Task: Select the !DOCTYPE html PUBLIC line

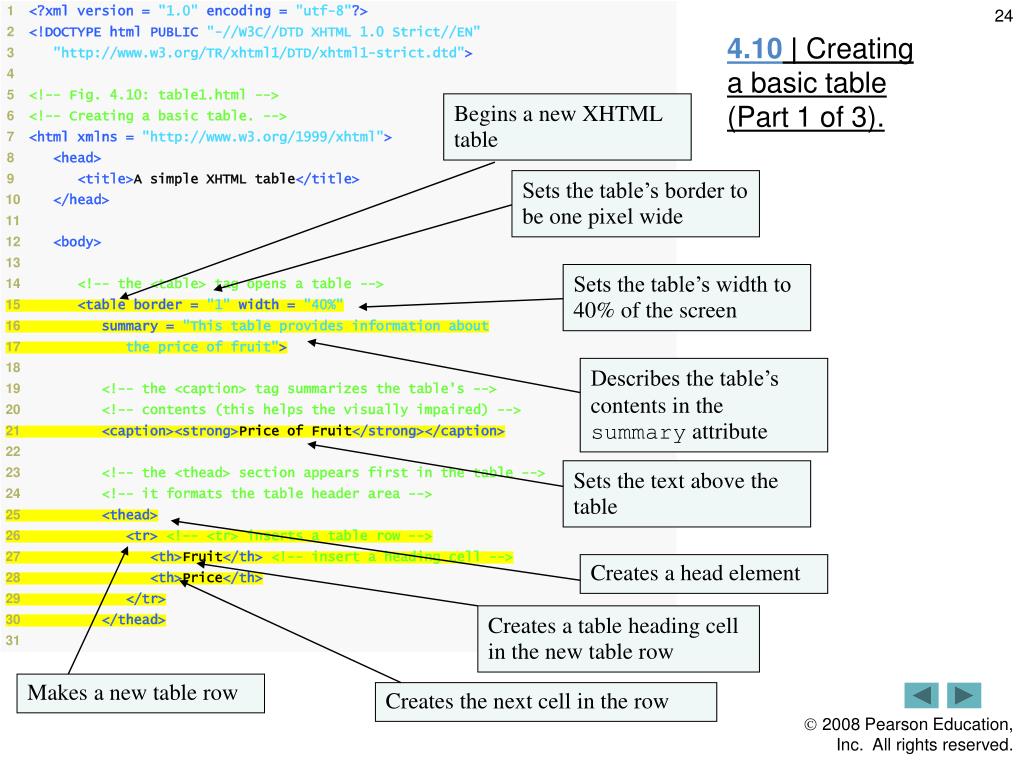Action: [255, 32]
